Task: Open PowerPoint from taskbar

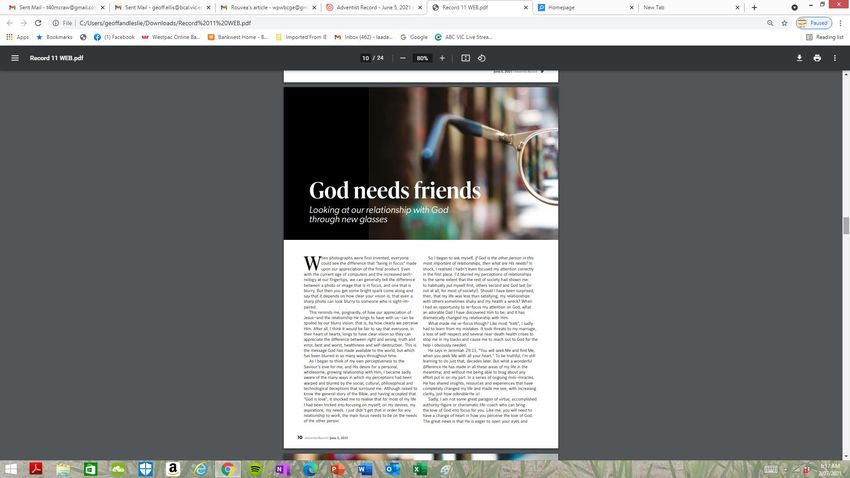Action: (x=337, y=469)
